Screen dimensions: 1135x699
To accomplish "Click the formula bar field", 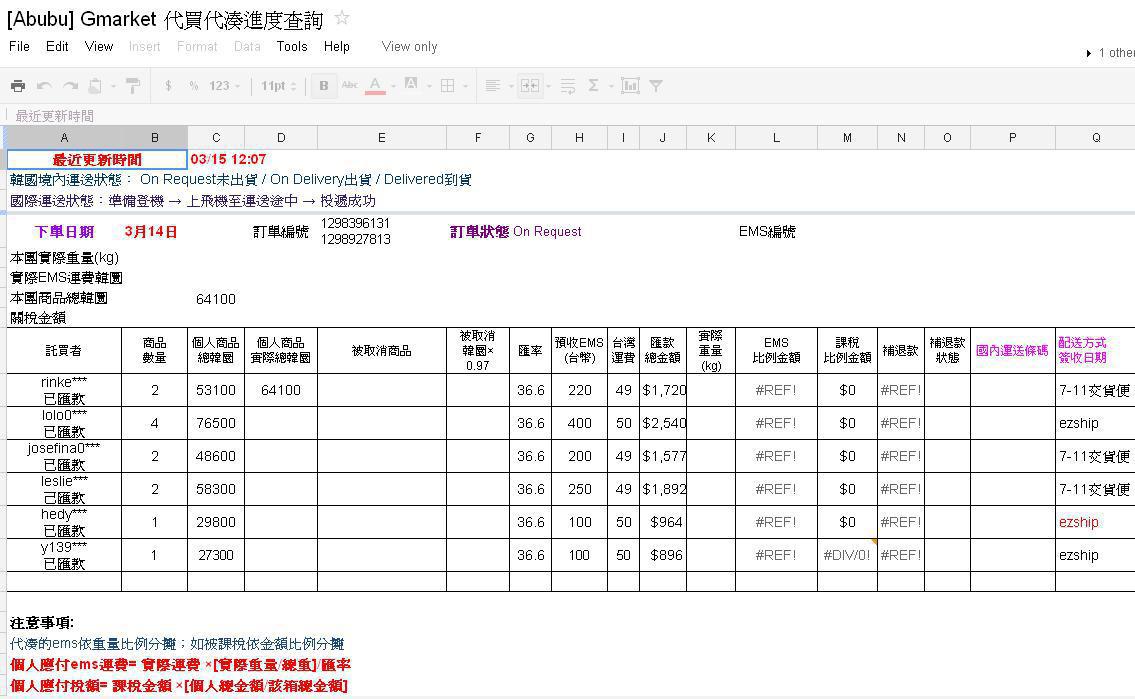I will [x=570, y=116].
